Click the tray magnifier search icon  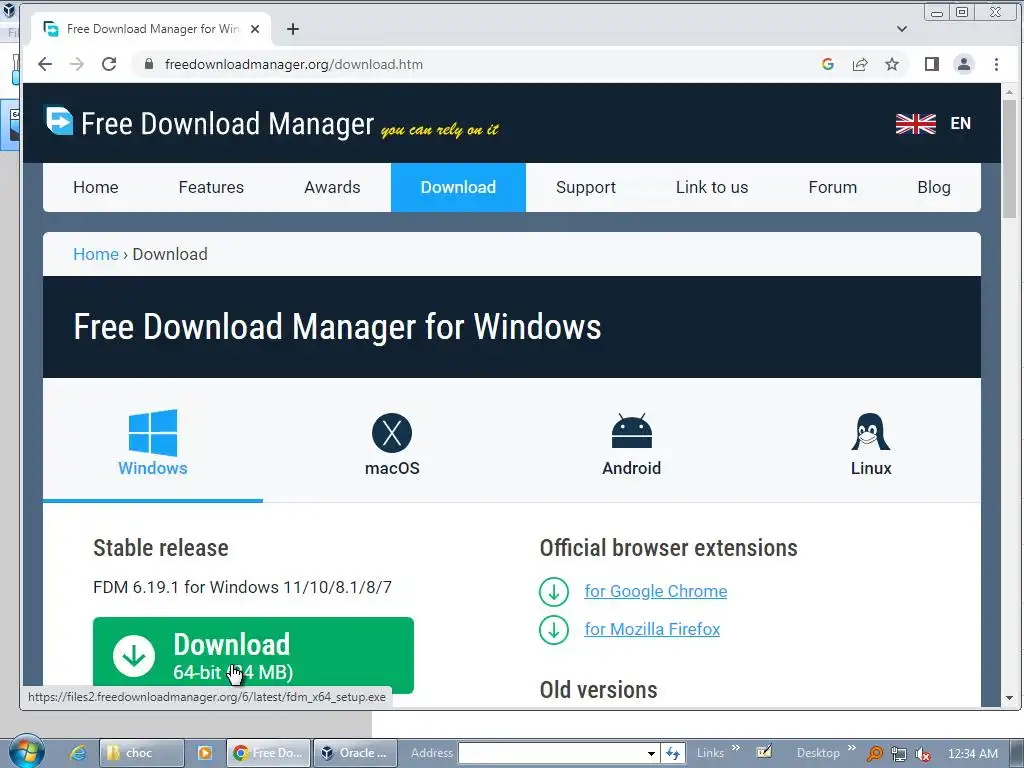(x=874, y=754)
